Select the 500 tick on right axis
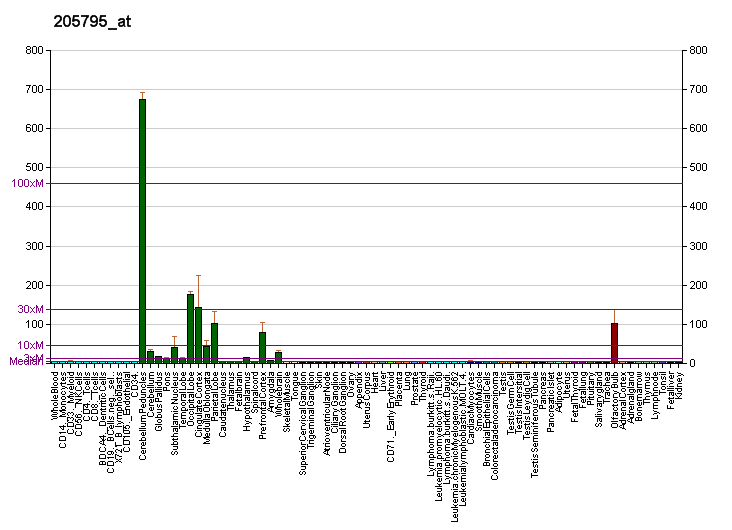 pyautogui.click(x=697, y=168)
